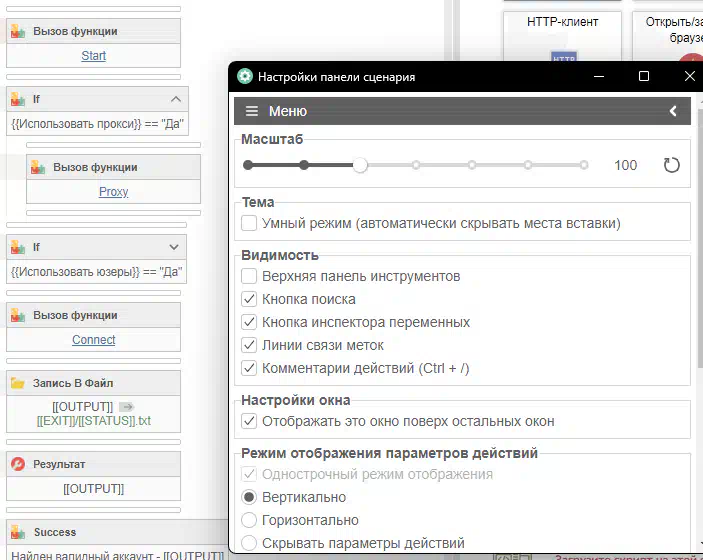Image resolution: width=703 pixels, height=560 pixels.
Task: Maximize the Настройки панели сценария window
Action: (x=644, y=76)
